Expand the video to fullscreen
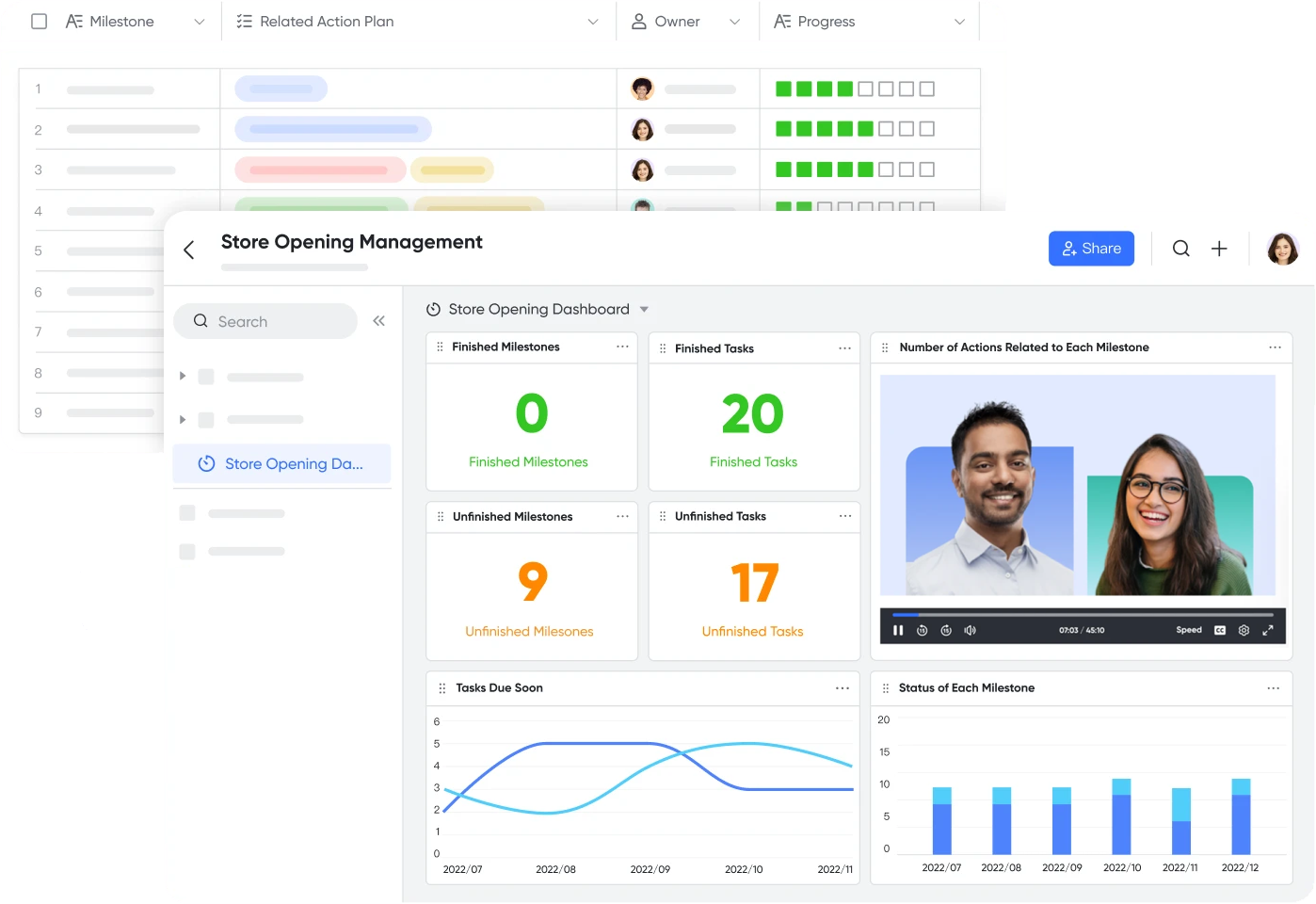 point(1268,630)
